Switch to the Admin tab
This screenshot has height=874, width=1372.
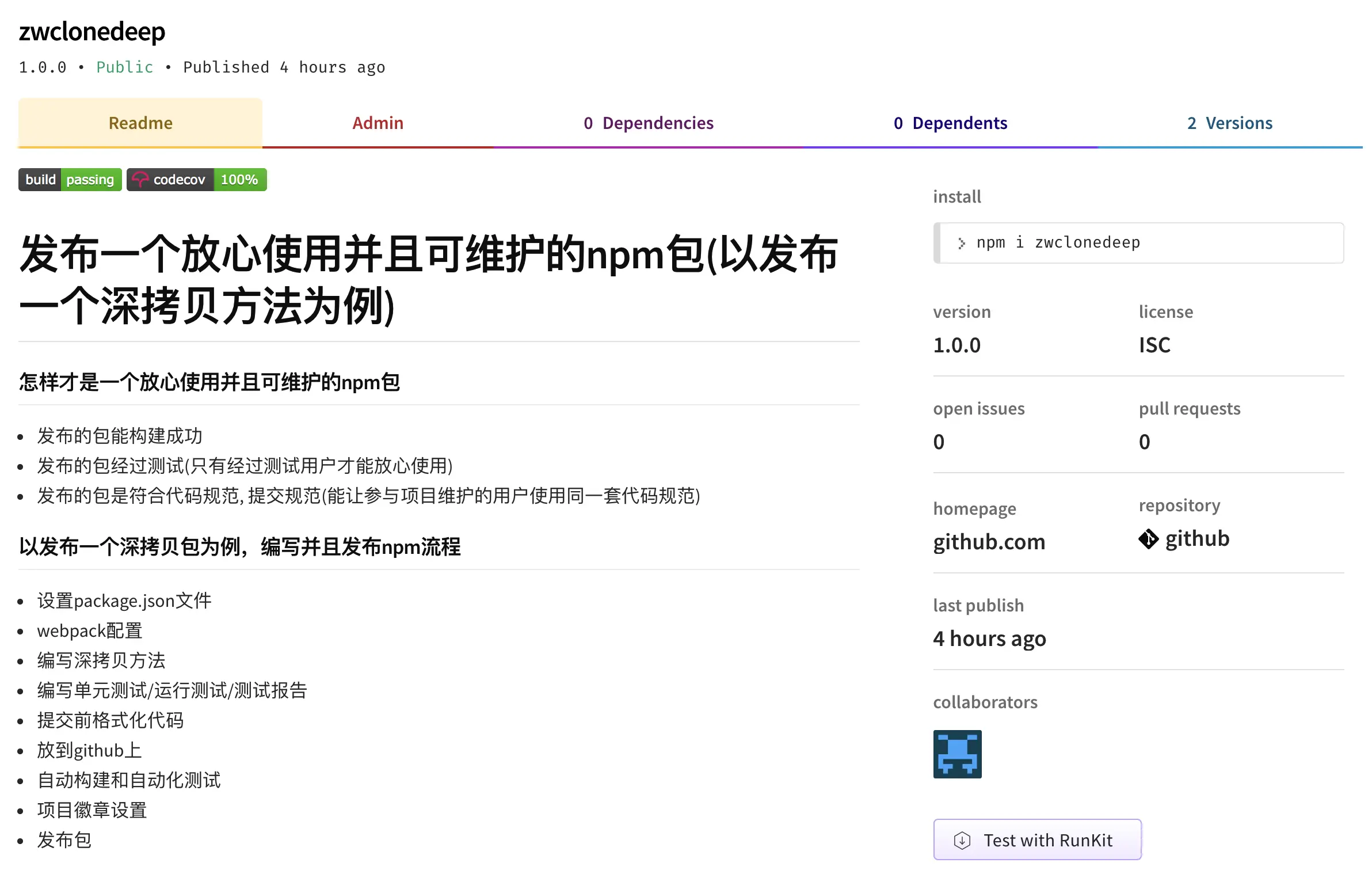click(378, 123)
